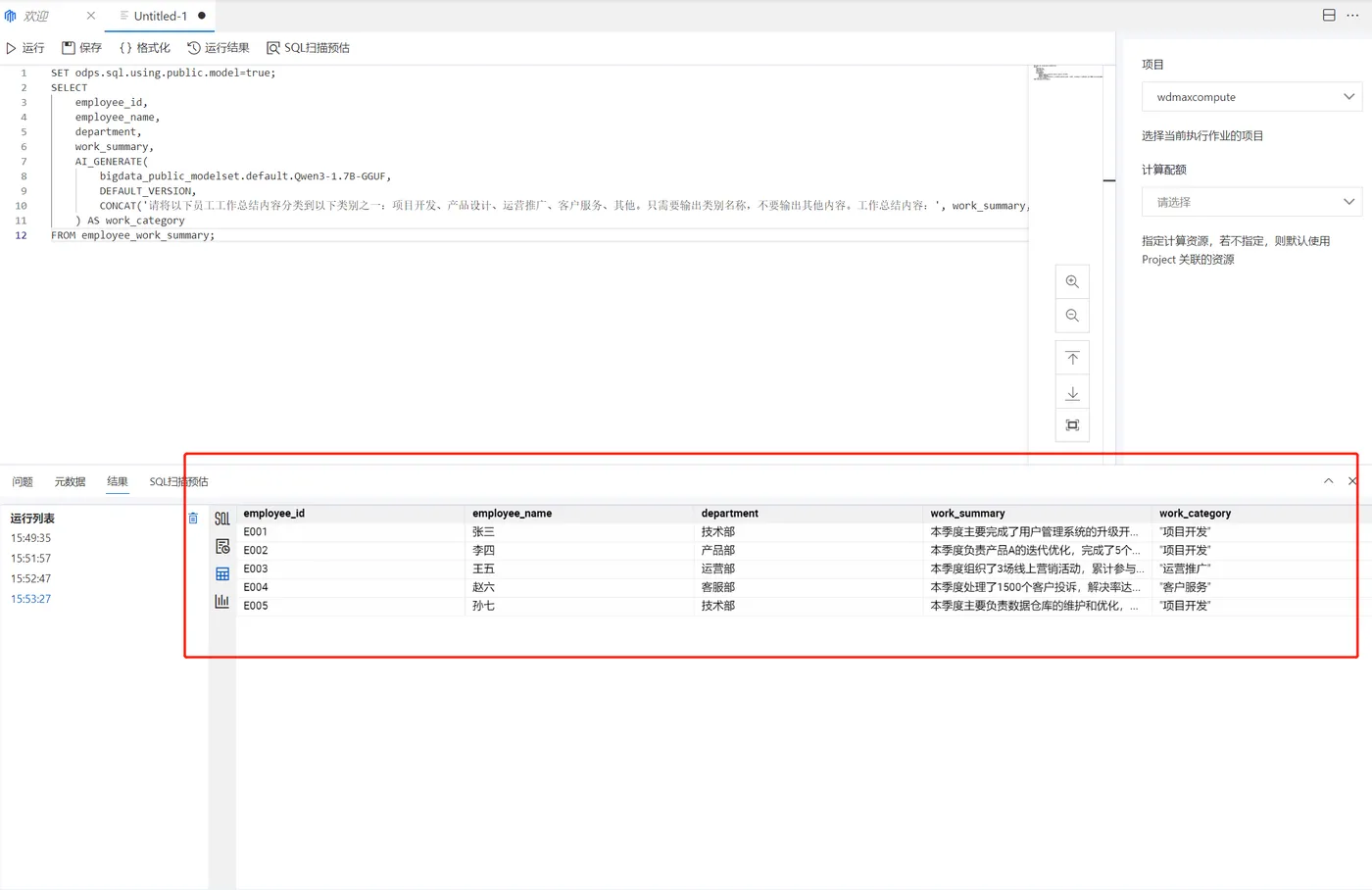Click the 运营部 department cell
Image resolution: width=1372 pixels, height=890 pixels.
(x=809, y=569)
